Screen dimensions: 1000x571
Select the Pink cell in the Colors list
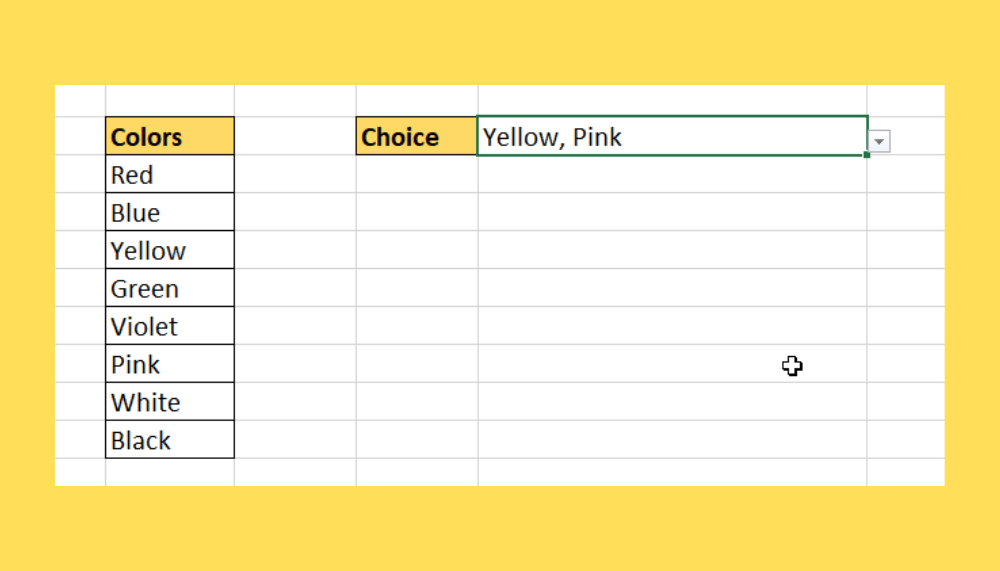point(170,364)
